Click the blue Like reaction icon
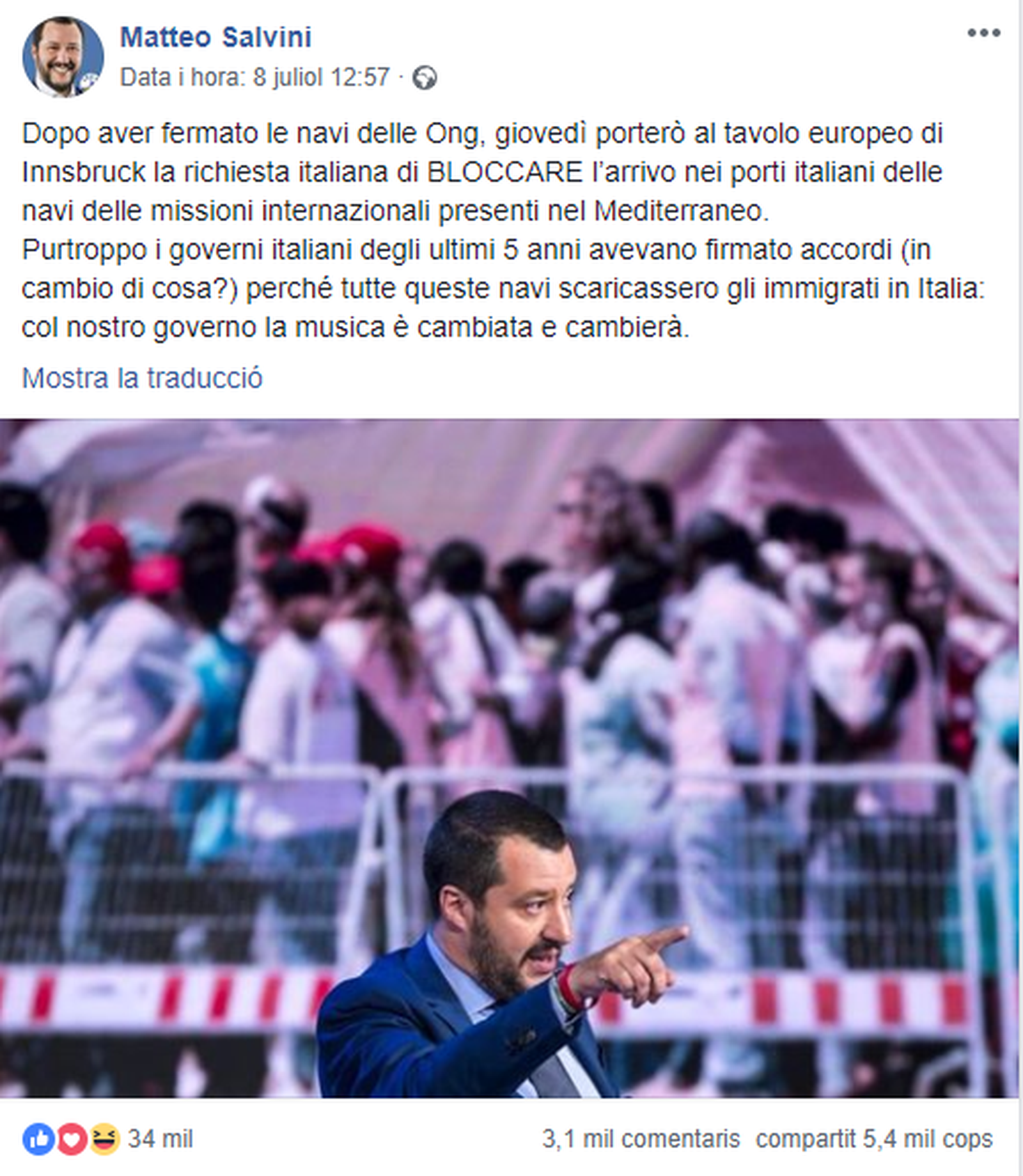Screen dimensions: 1023x1176 click(x=39, y=1139)
